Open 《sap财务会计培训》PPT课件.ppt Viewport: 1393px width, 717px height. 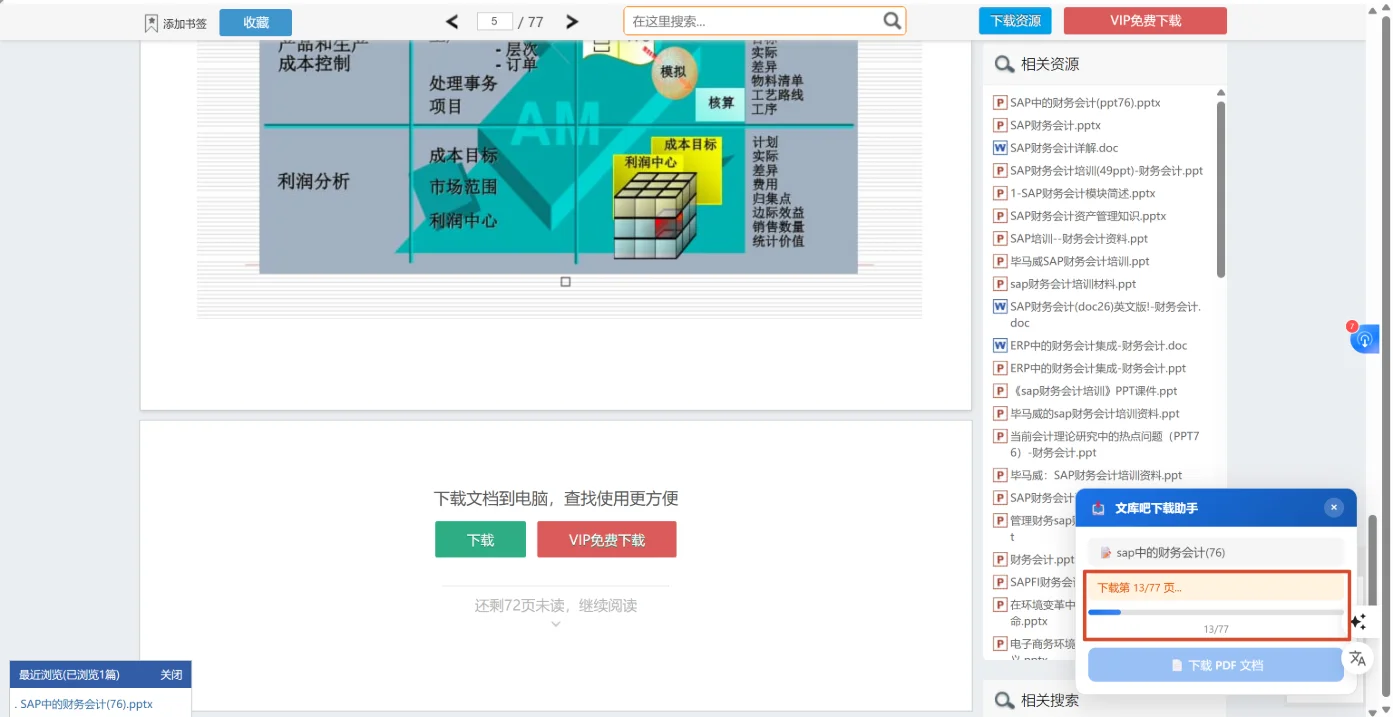1094,391
